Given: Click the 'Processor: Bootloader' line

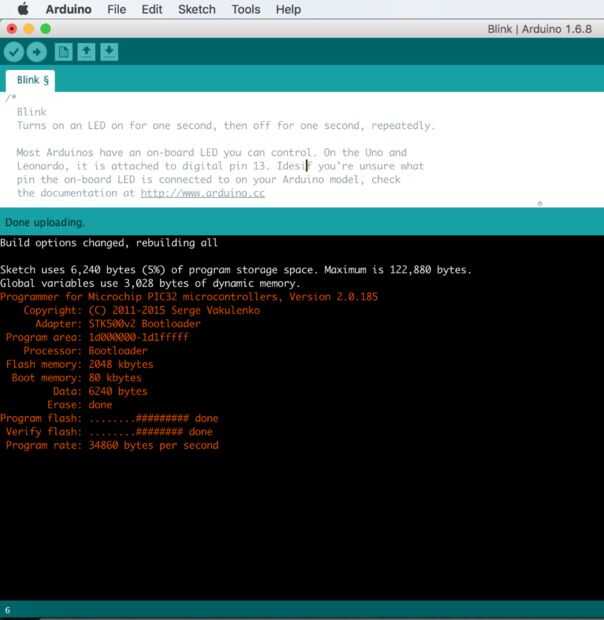Looking at the screenshot, I should [85, 351].
